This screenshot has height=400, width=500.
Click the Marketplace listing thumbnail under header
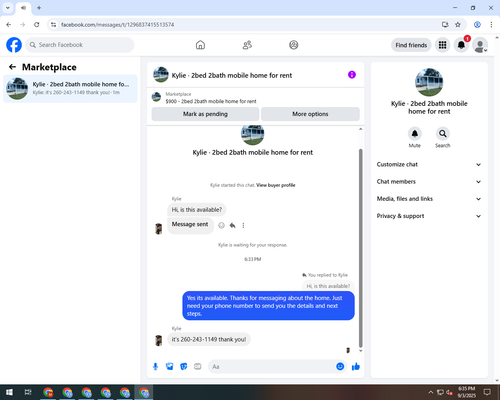pyautogui.click(x=156, y=97)
